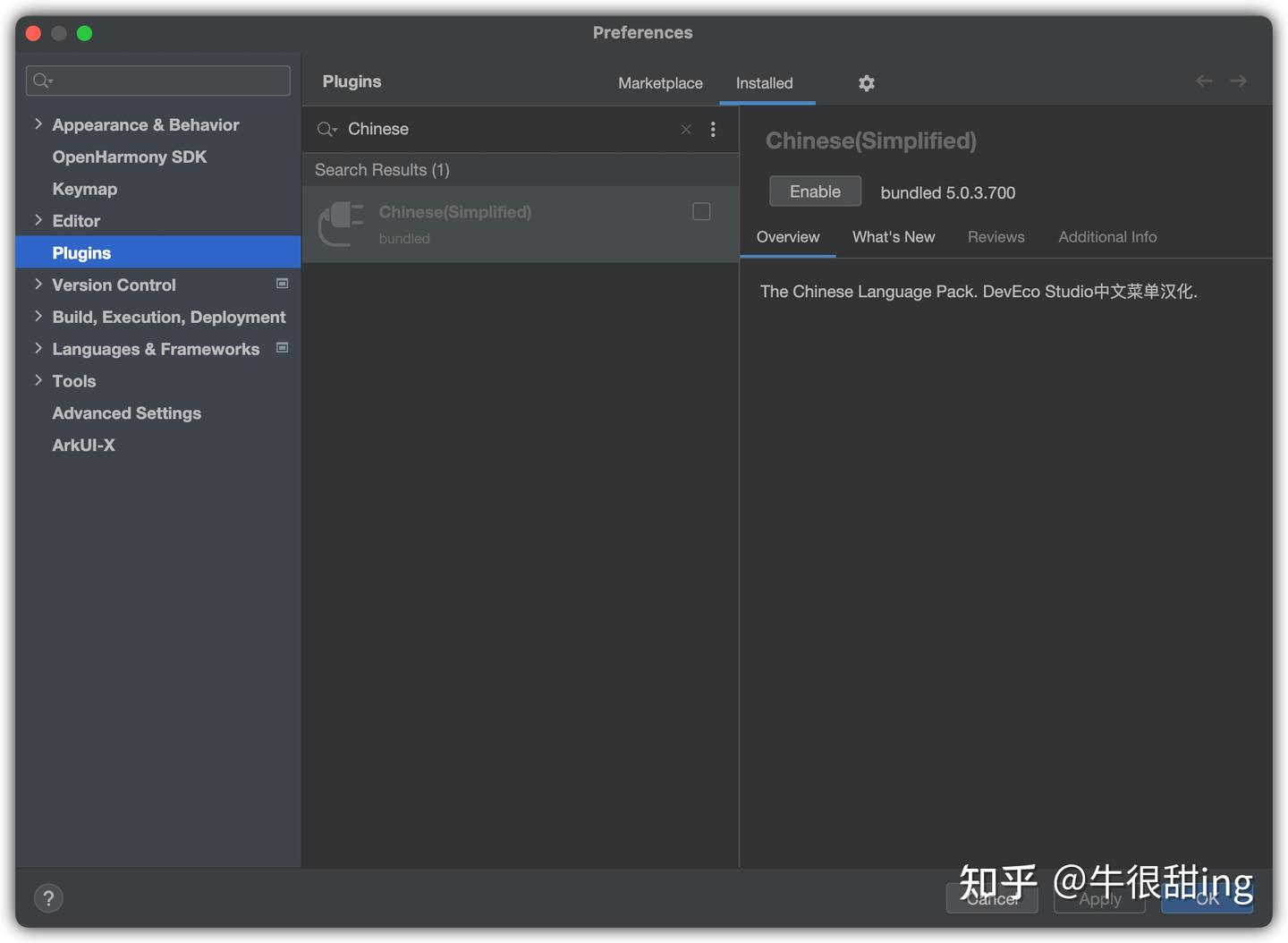Expand the Tools settings section
This screenshot has width=1288, height=943.
click(38, 380)
